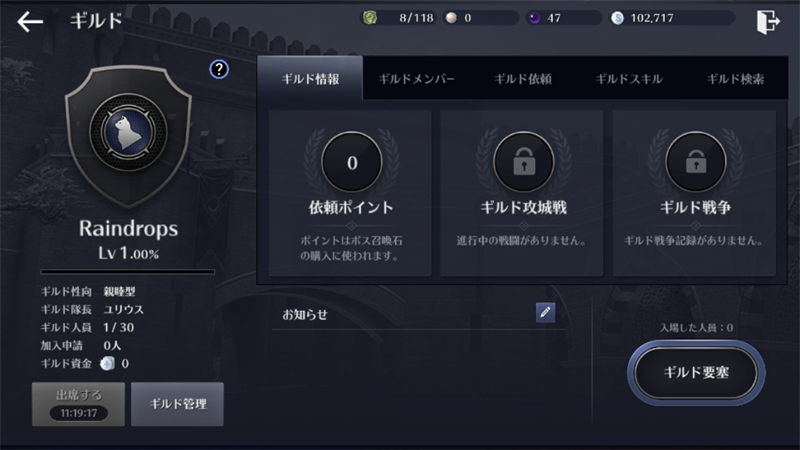Open the ギルド検索 tab
The image size is (800, 450).
[735, 79]
